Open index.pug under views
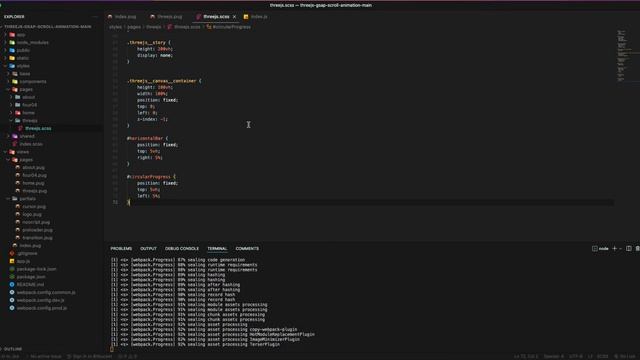Viewport: 640px width, 360px height. pos(30,246)
